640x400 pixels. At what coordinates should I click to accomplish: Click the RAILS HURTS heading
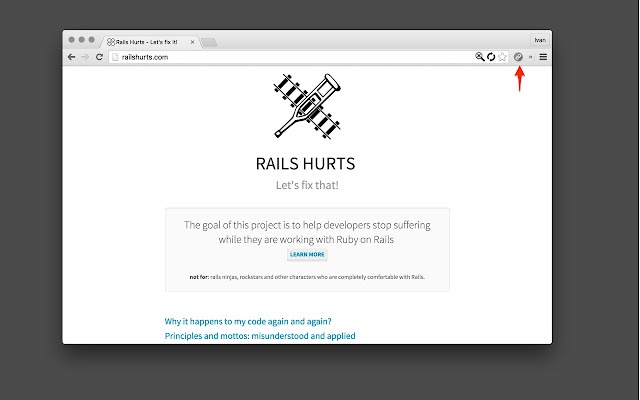pyautogui.click(x=305, y=164)
